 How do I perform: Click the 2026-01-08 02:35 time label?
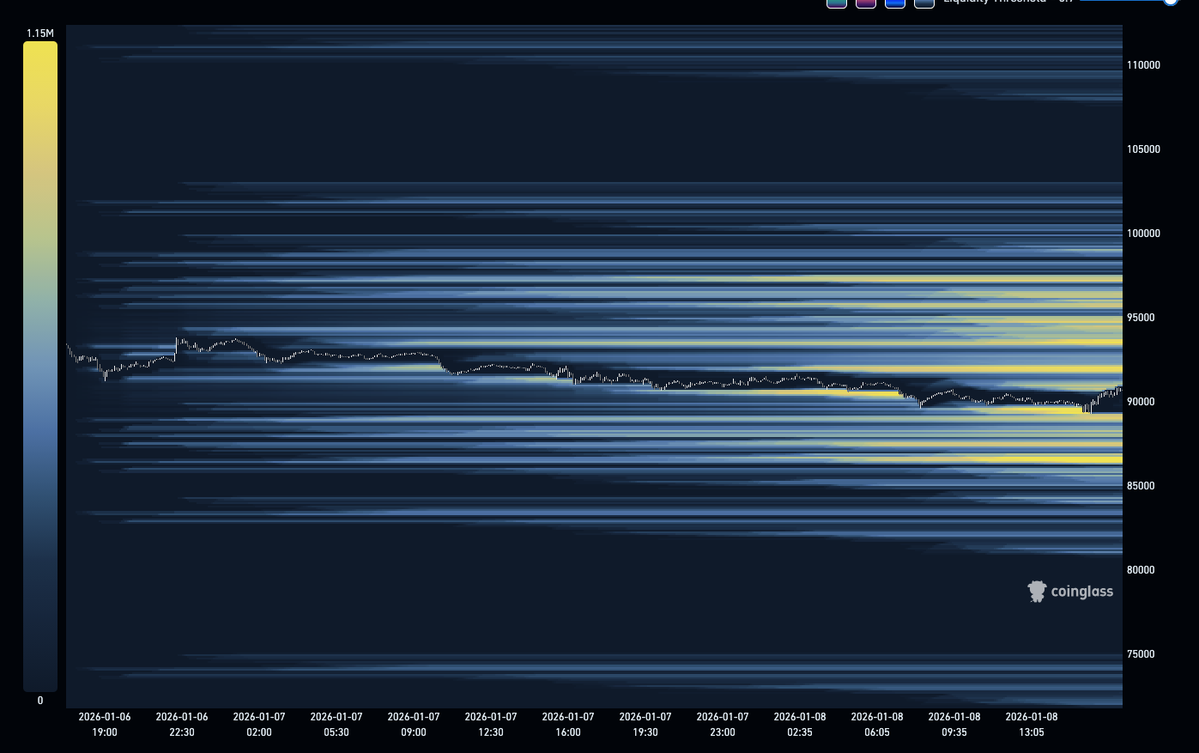[x=800, y=724]
